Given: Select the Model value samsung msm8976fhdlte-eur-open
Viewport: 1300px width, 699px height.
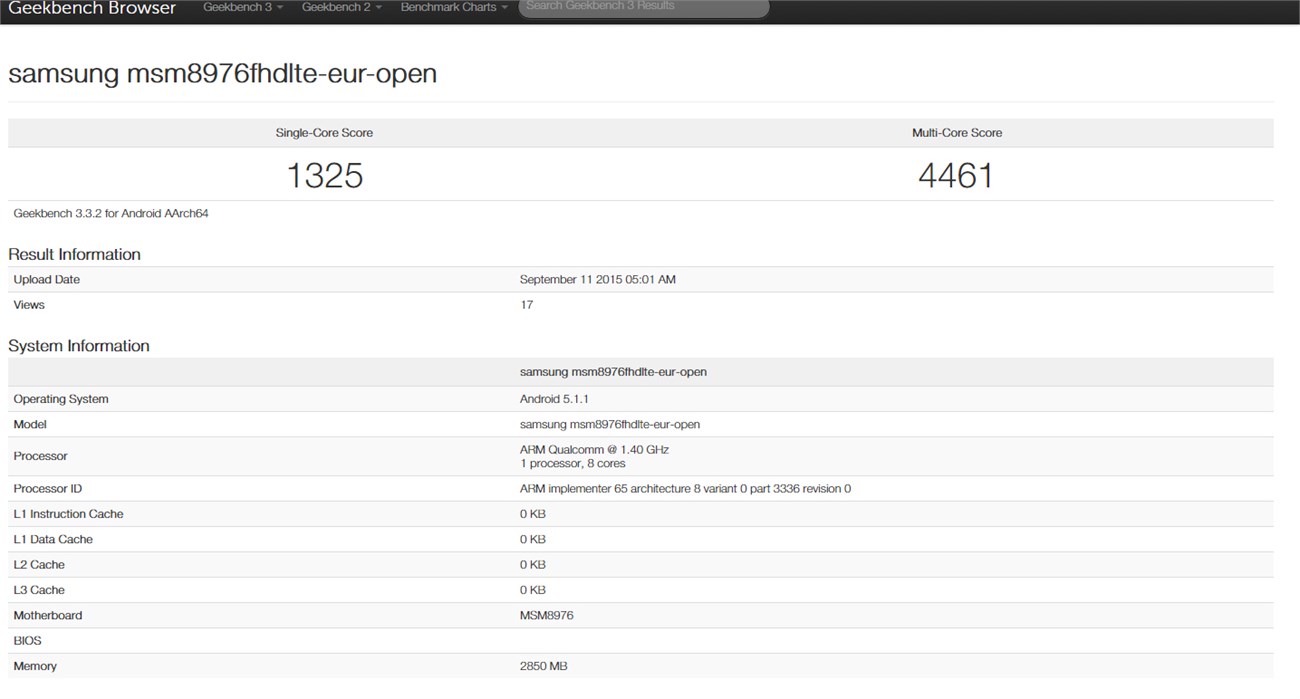Looking at the screenshot, I should click(x=610, y=424).
